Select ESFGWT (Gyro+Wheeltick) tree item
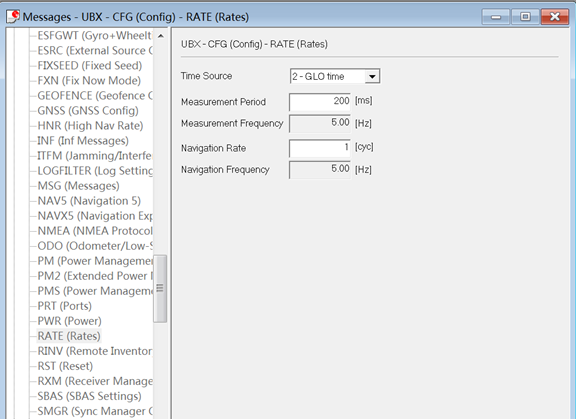577x420 pixels. [x=94, y=36]
